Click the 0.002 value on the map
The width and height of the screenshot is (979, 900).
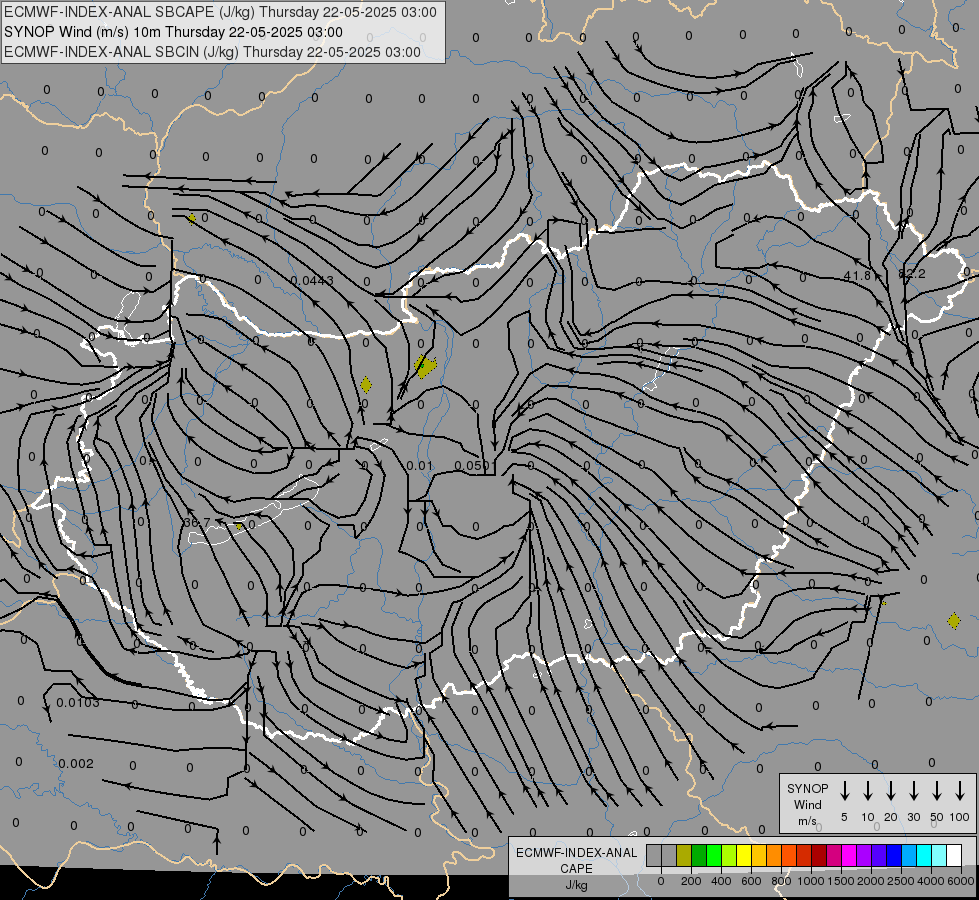pos(76,764)
